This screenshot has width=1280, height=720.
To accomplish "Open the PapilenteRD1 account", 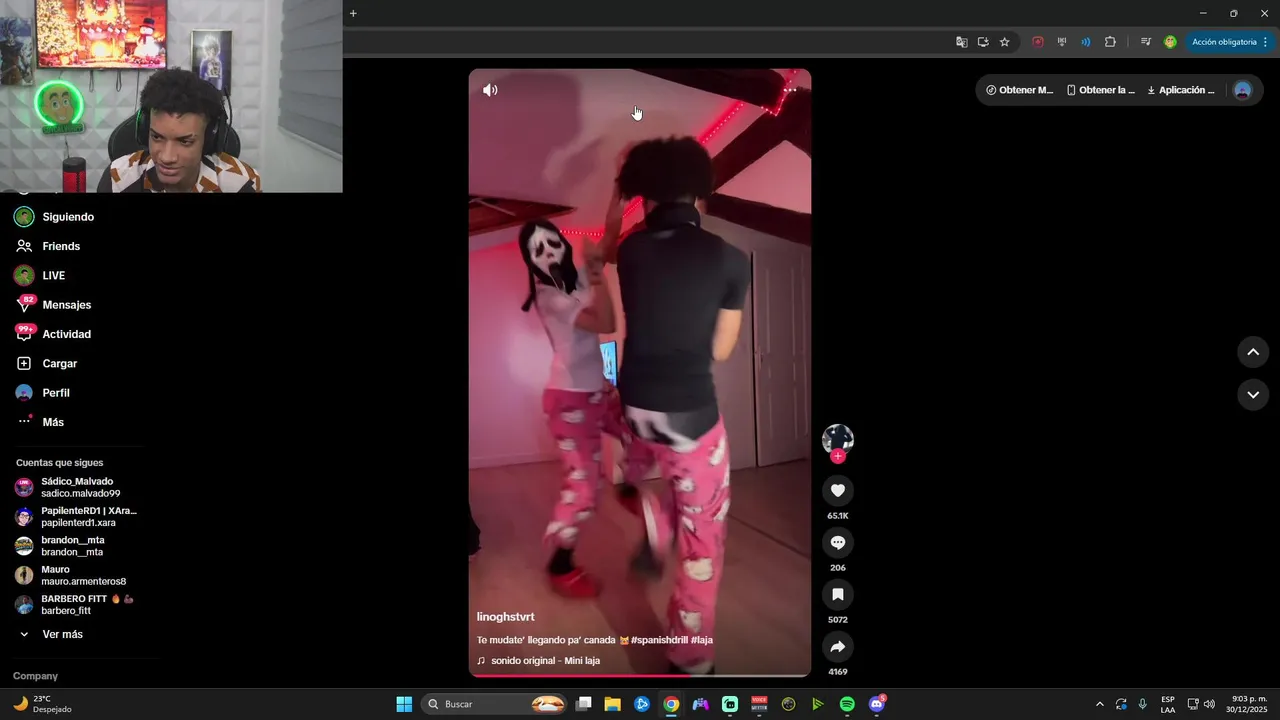I will coord(78,516).
